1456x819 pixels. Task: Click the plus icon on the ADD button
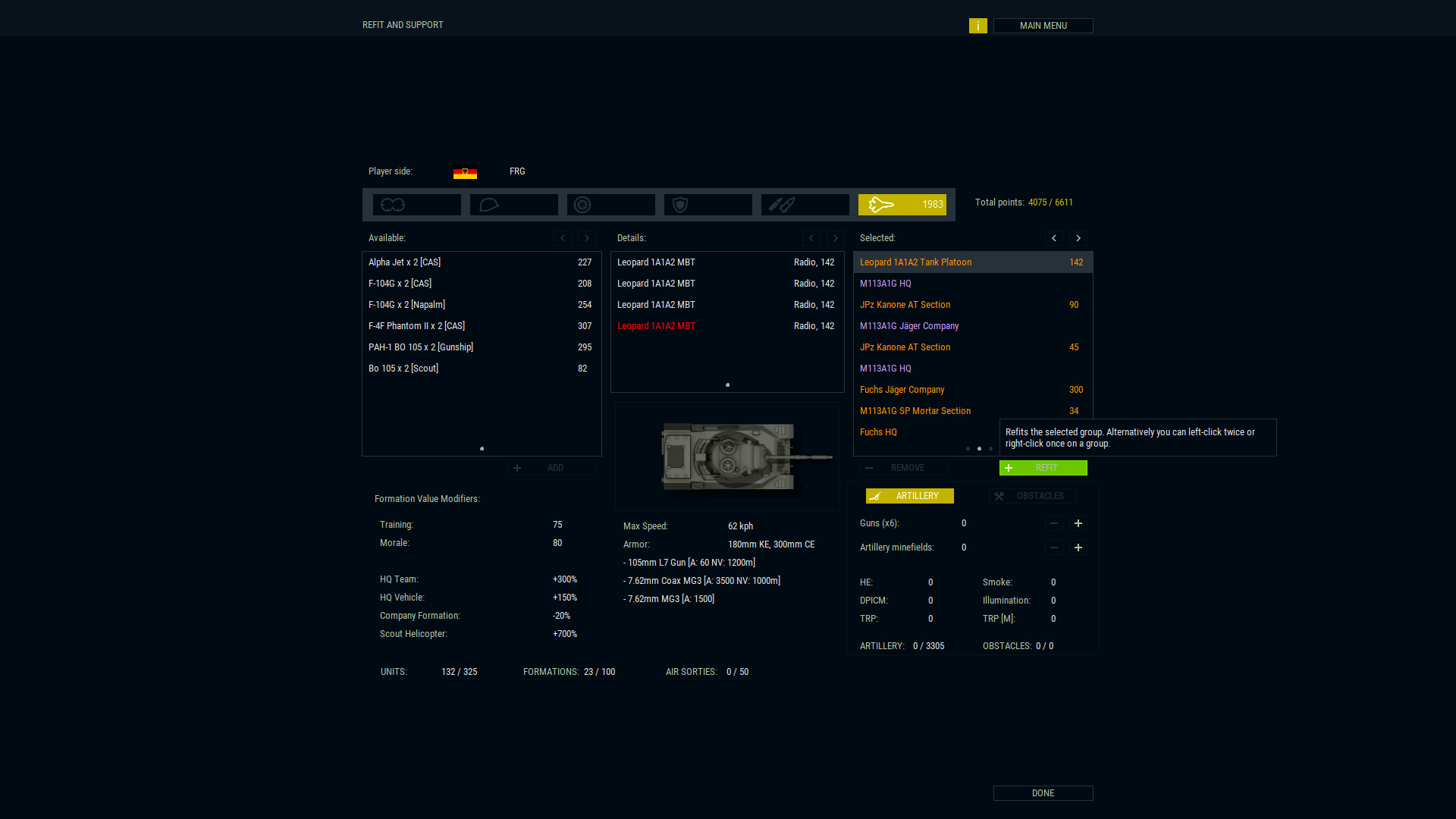(x=518, y=468)
